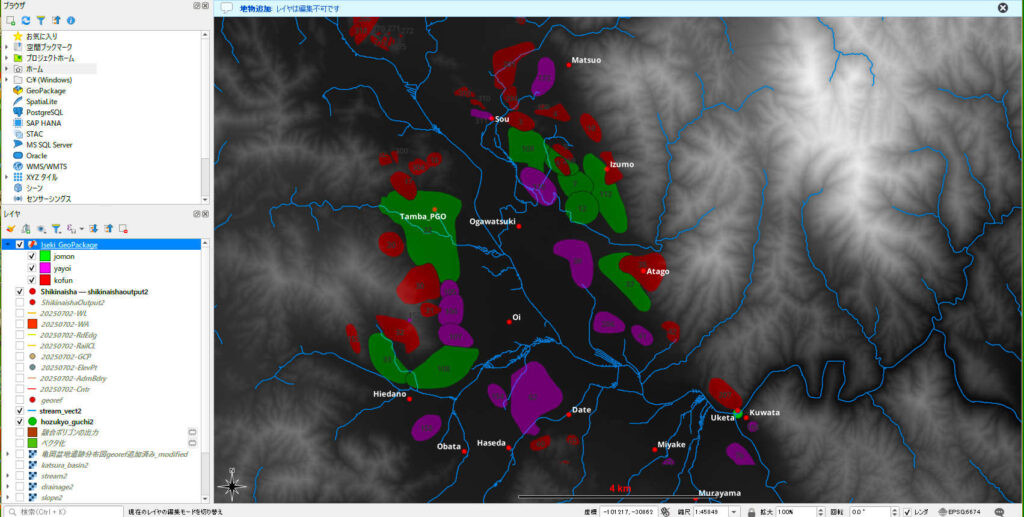Uncheck the jomon layer checkbox

click(31, 257)
